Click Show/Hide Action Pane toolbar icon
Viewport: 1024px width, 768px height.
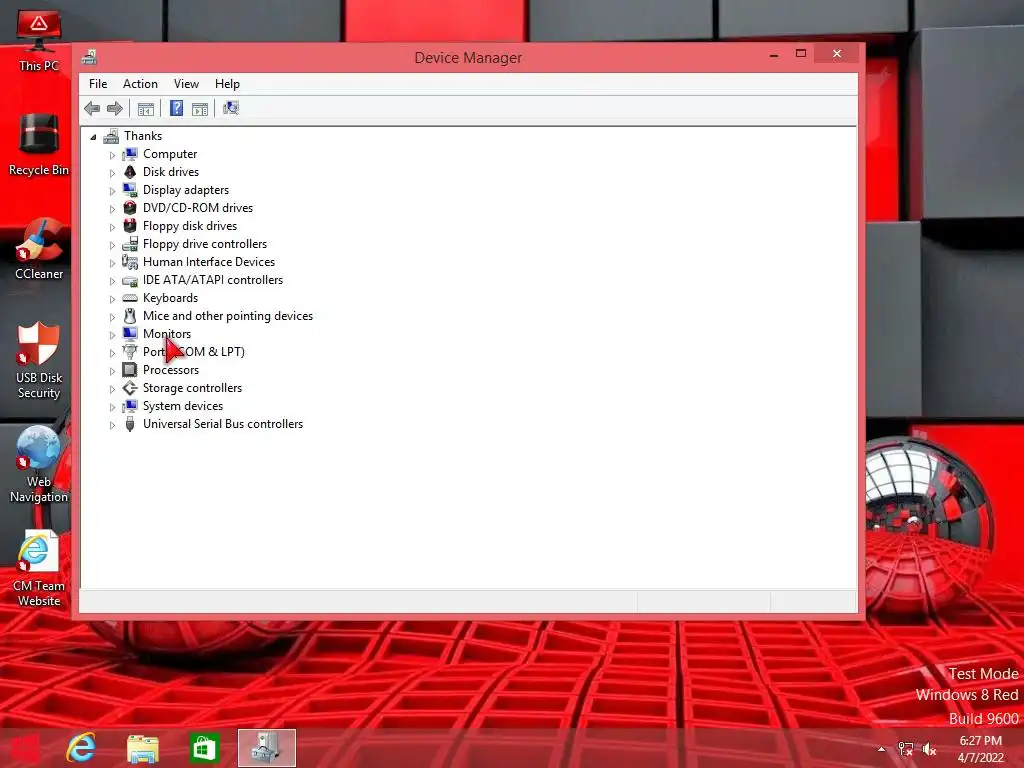point(200,109)
